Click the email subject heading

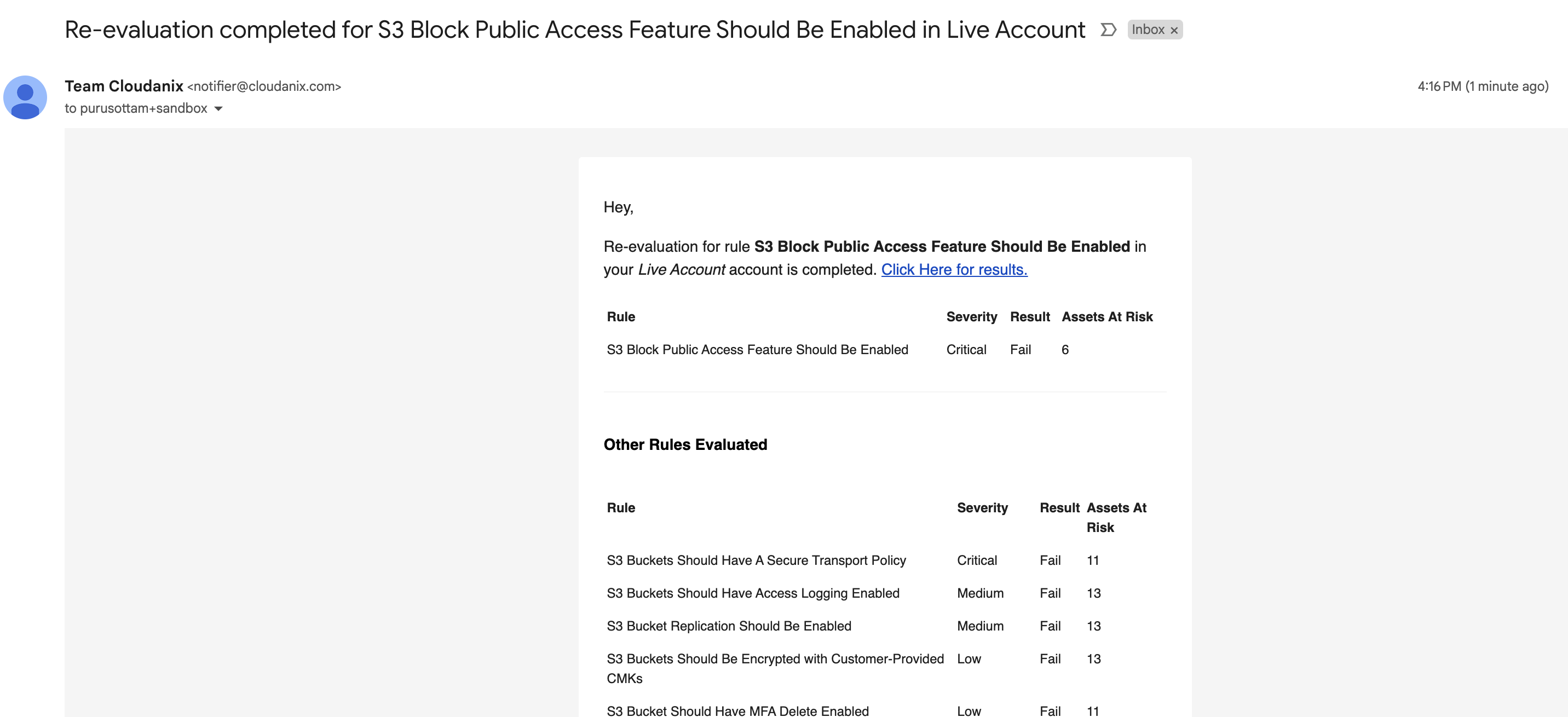[x=574, y=30]
